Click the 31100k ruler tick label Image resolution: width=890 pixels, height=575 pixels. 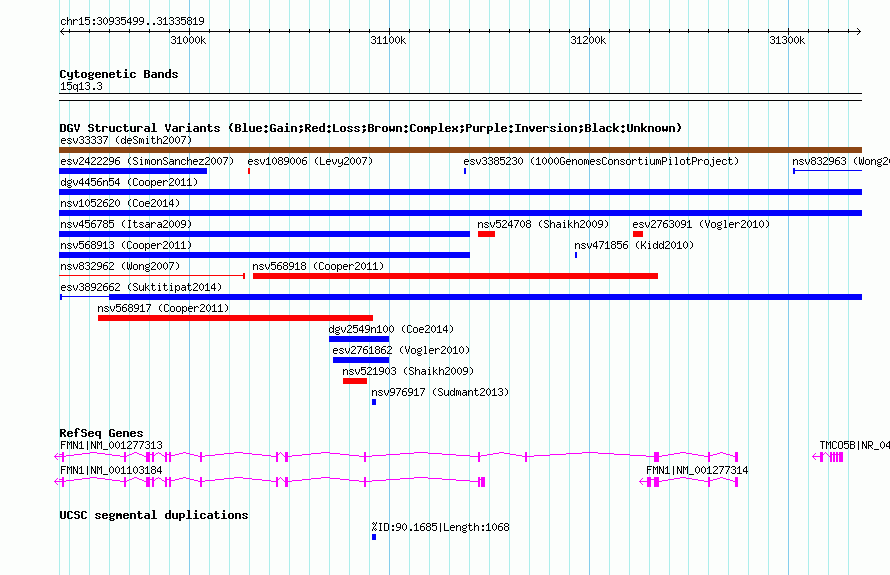(388, 40)
